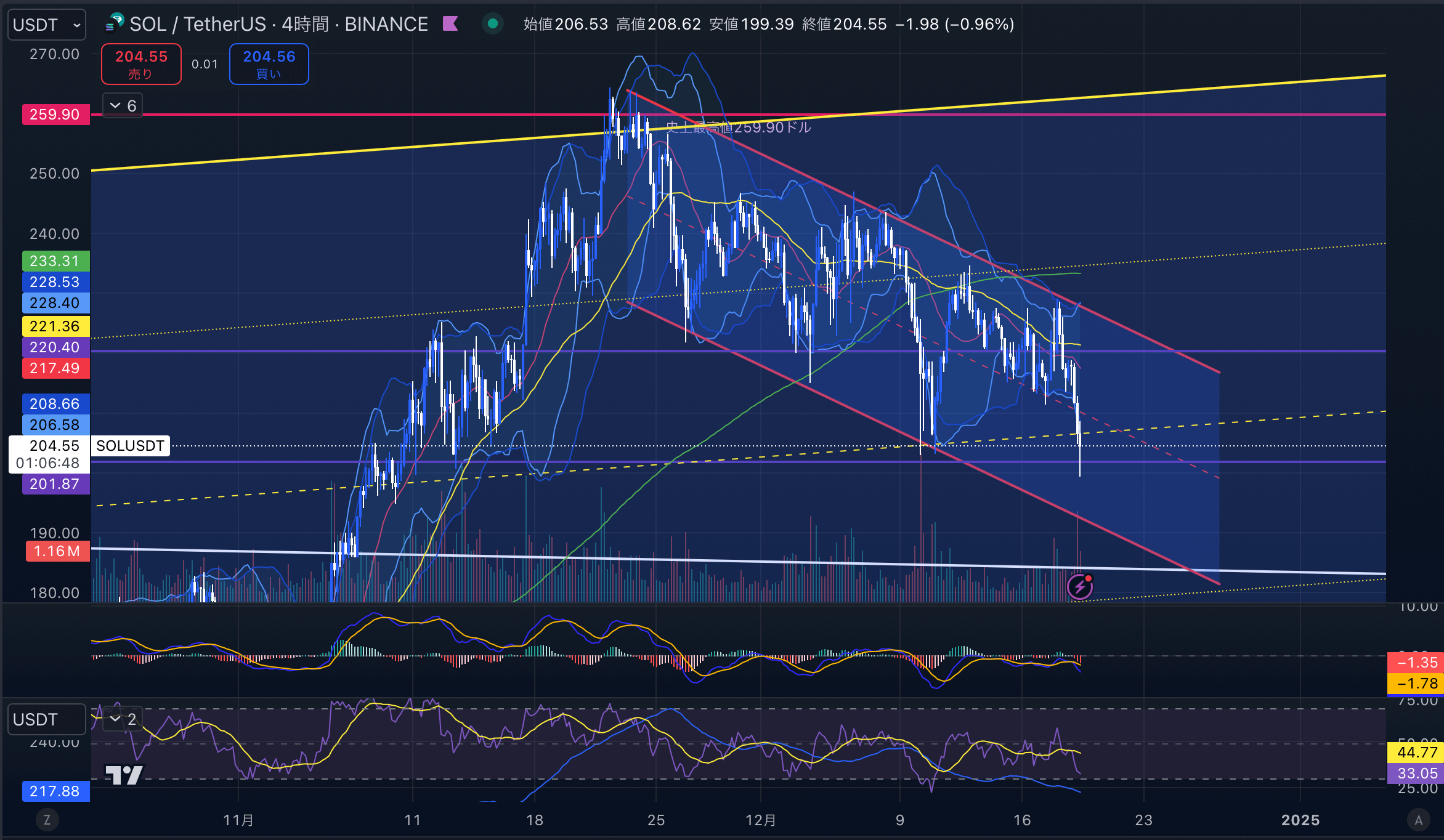Click the 1.16 M volume label
Screen dimensions: 1444x840
(x=57, y=551)
